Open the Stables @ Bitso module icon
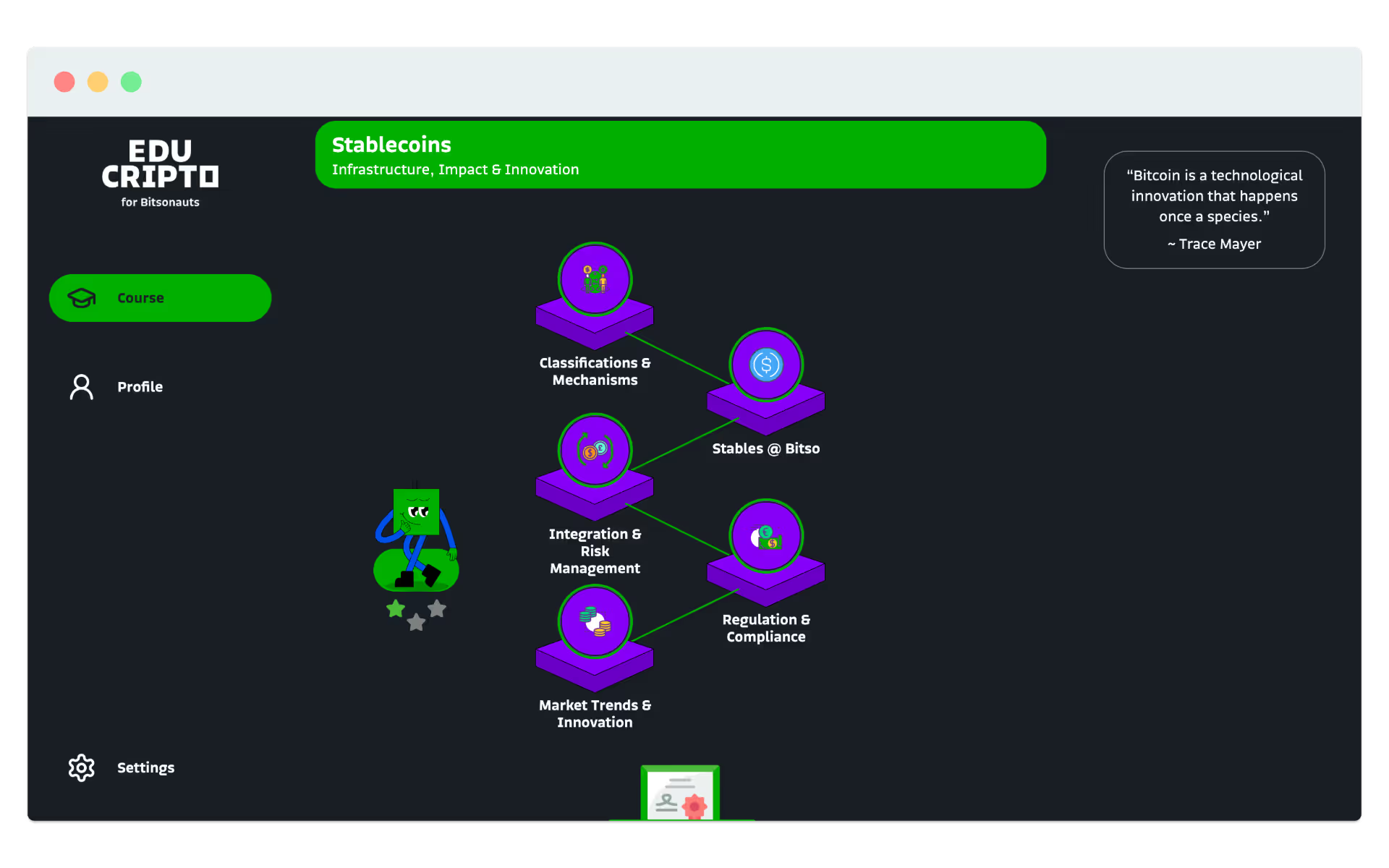This screenshot has width=1389, height=868. tap(766, 365)
